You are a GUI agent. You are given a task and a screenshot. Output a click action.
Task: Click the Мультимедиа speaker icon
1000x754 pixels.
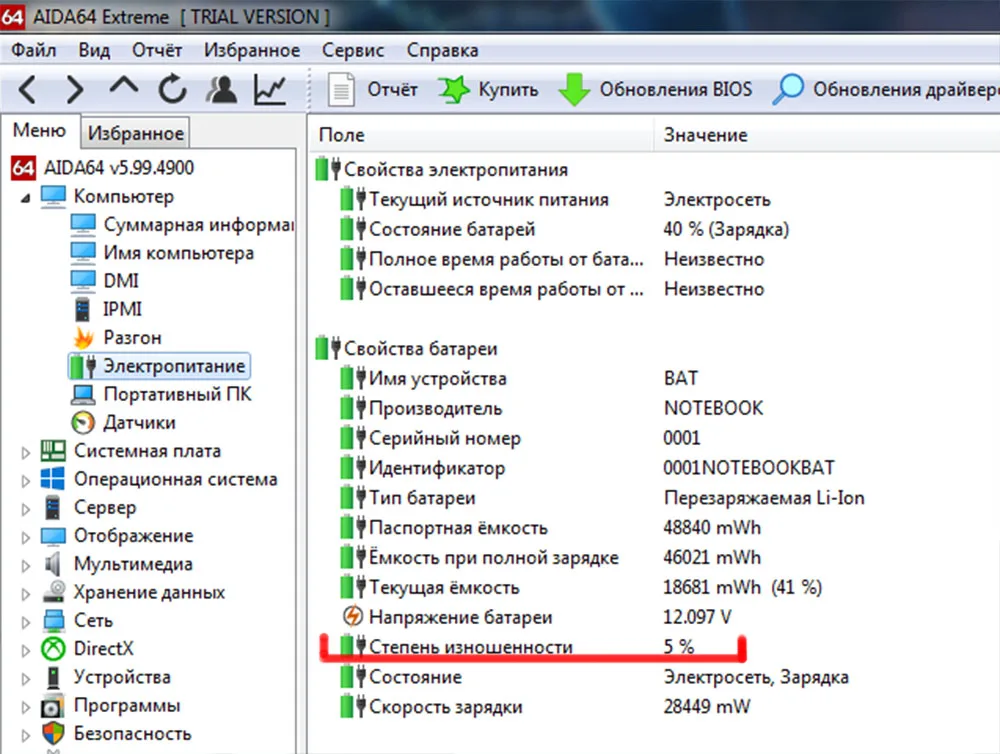click(x=53, y=563)
